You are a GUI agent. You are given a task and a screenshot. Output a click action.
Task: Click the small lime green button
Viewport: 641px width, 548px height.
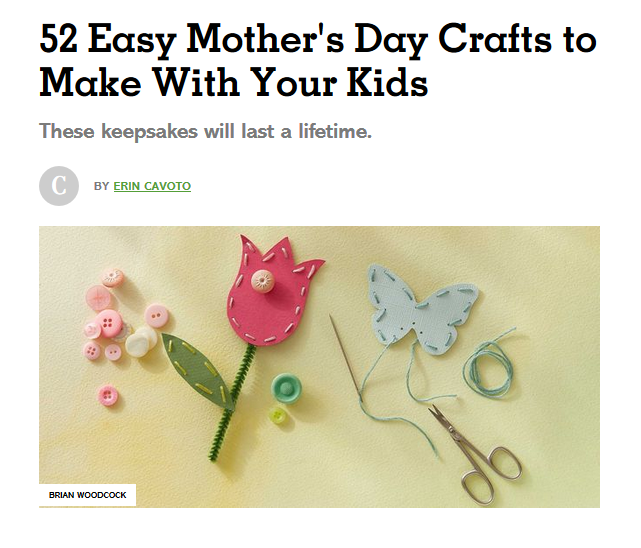[x=278, y=416]
